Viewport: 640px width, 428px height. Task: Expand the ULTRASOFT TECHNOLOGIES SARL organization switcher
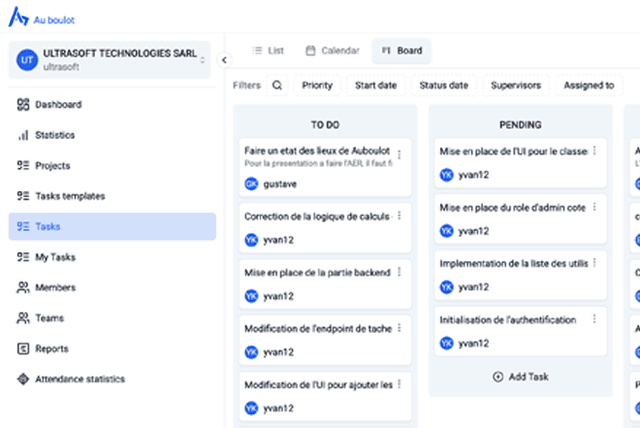[x=110, y=60]
